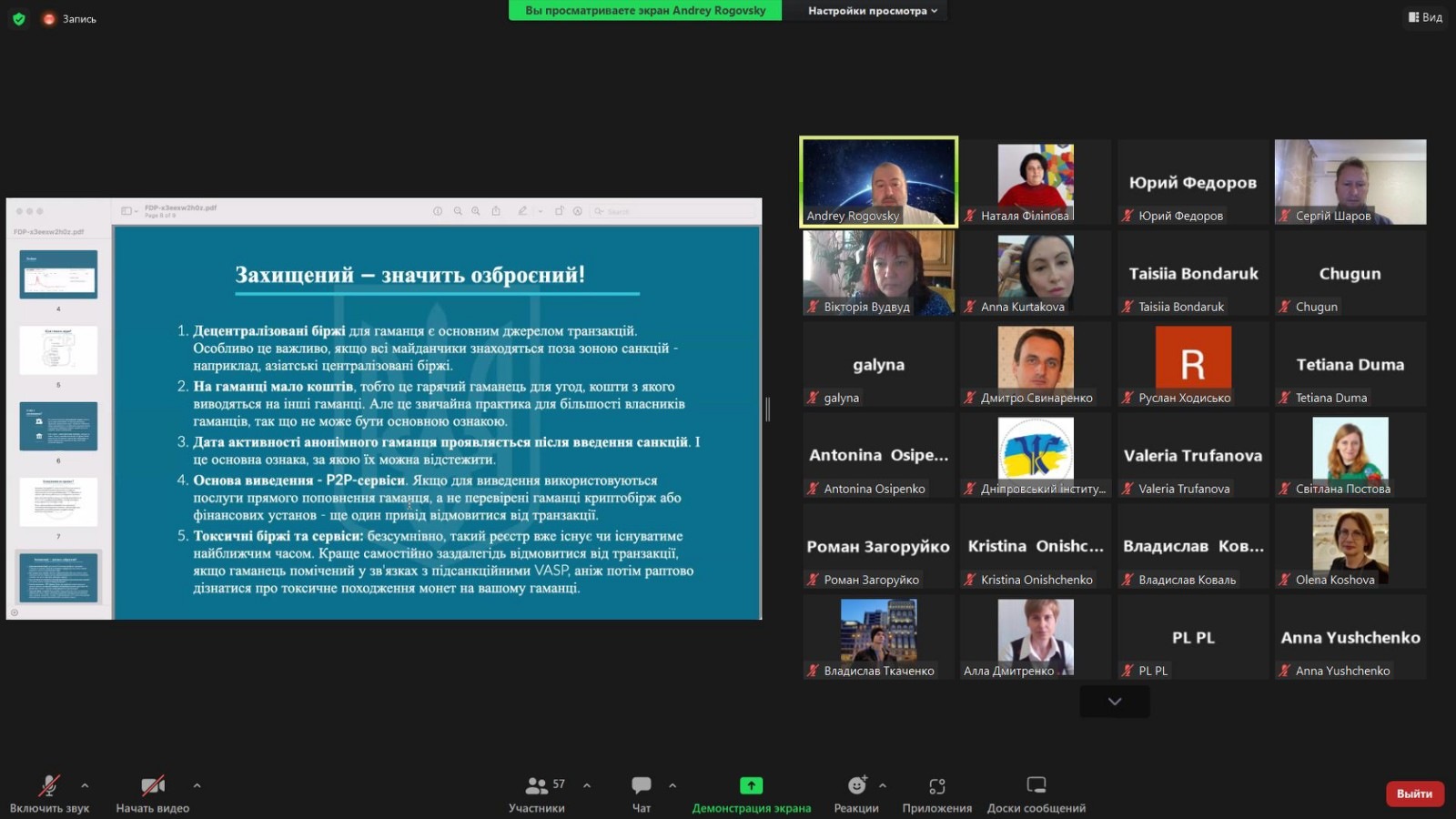Turn on camera with Начать видео
The width and height of the screenshot is (1456, 819).
(152, 785)
